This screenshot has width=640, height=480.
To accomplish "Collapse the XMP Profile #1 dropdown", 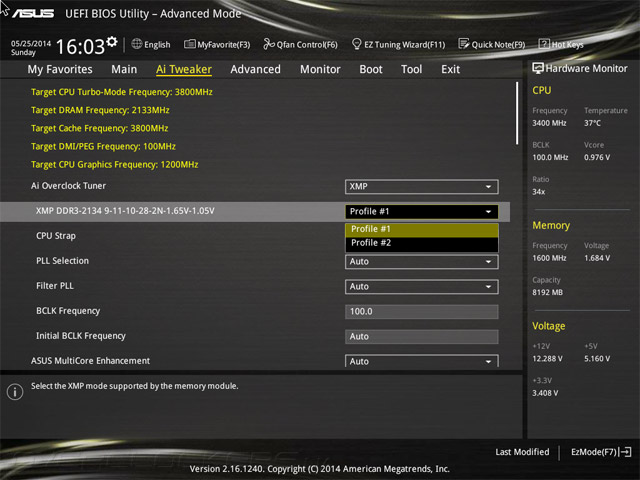I will (x=421, y=211).
